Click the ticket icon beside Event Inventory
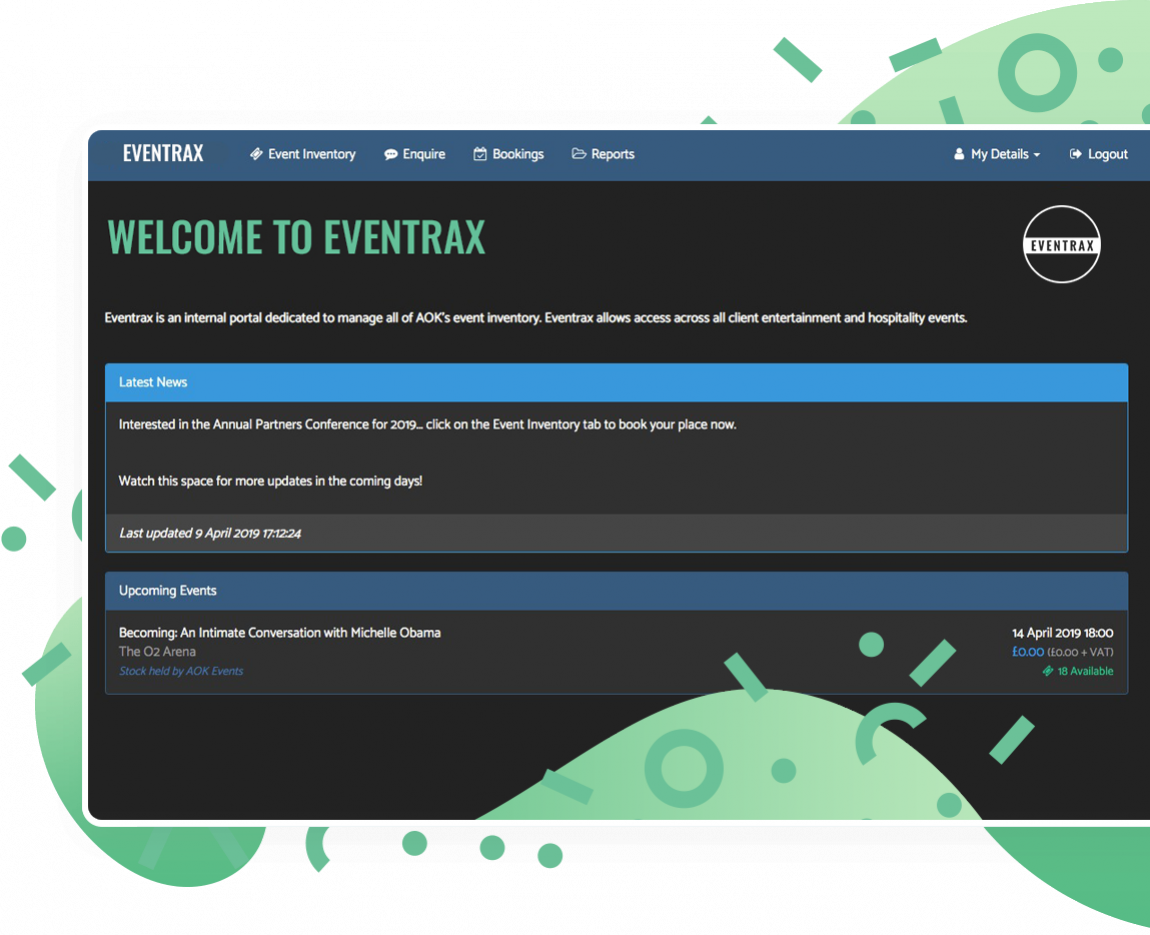This screenshot has height=935, width=1150. pyautogui.click(x=256, y=154)
